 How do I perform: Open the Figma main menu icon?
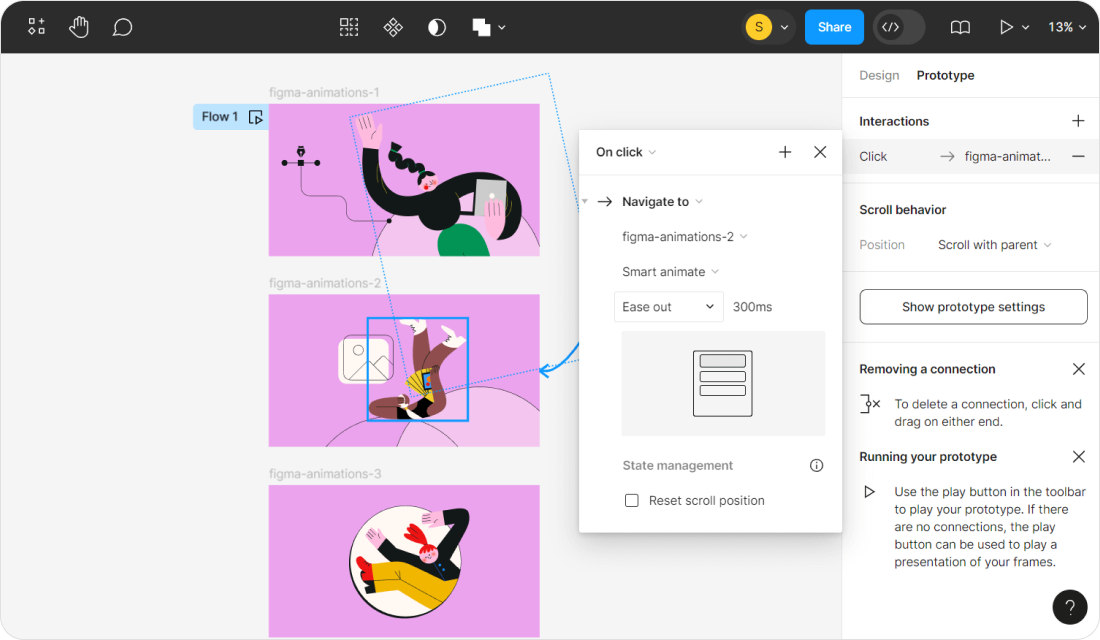pos(36,27)
